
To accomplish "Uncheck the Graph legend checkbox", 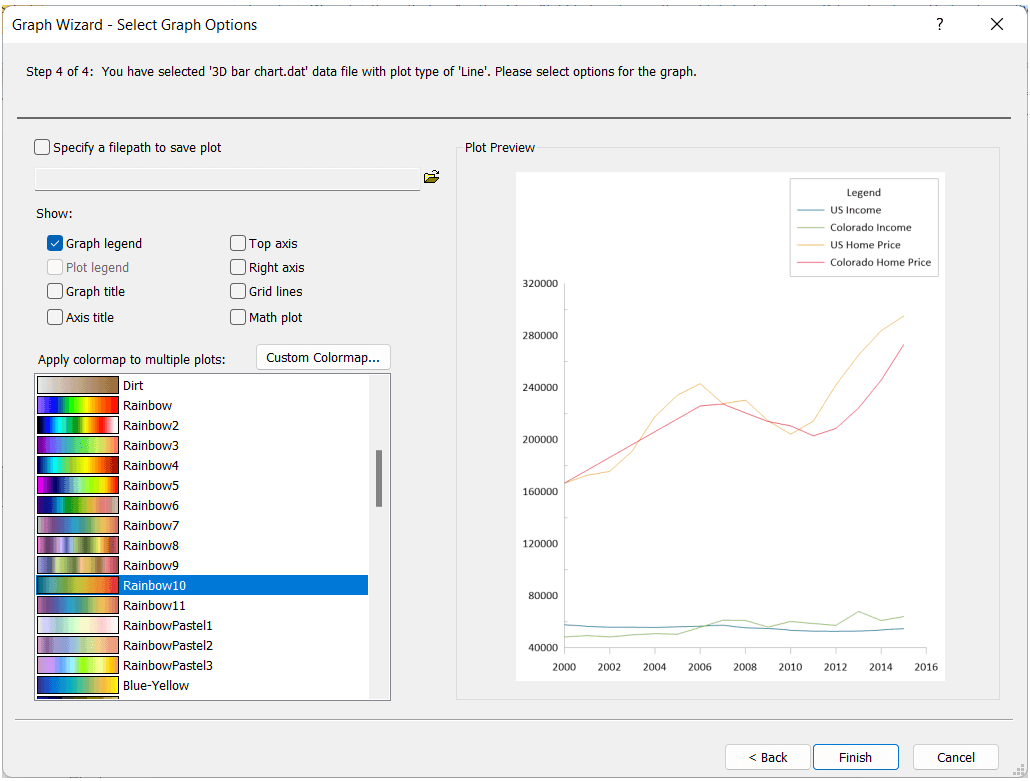I will (x=55, y=243).
